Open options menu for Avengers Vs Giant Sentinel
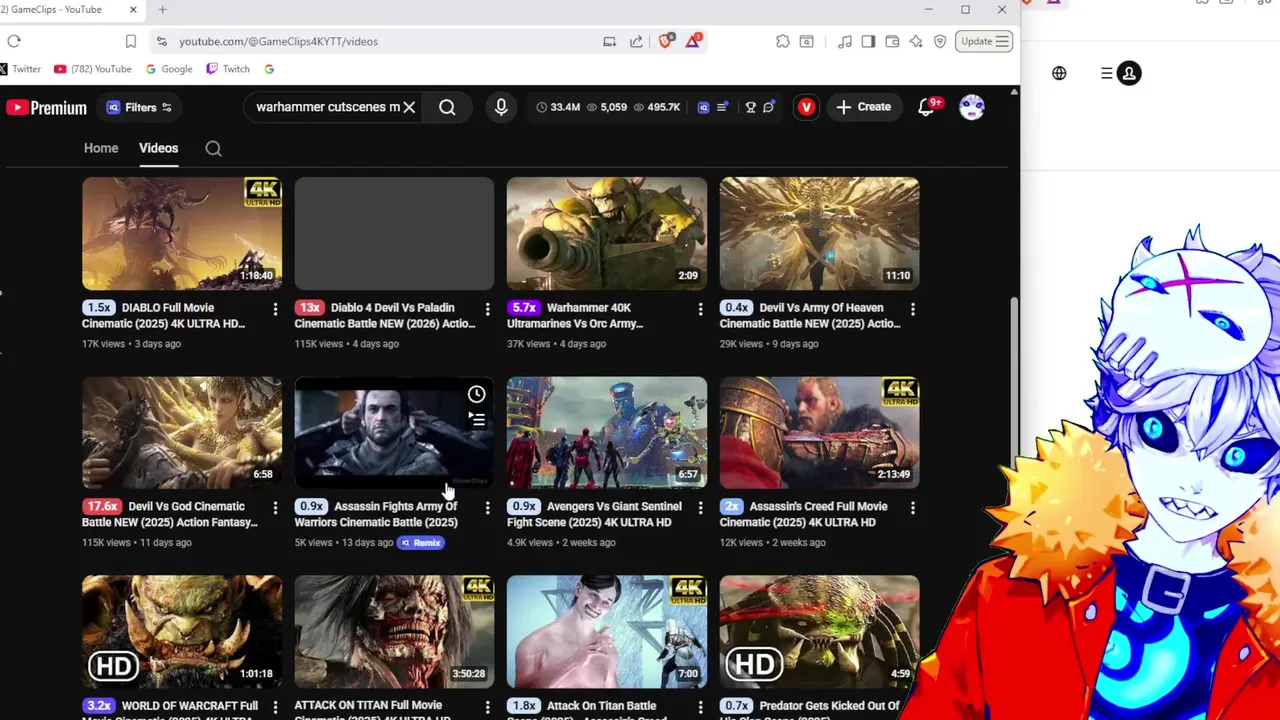 click(x=700, y=508)
